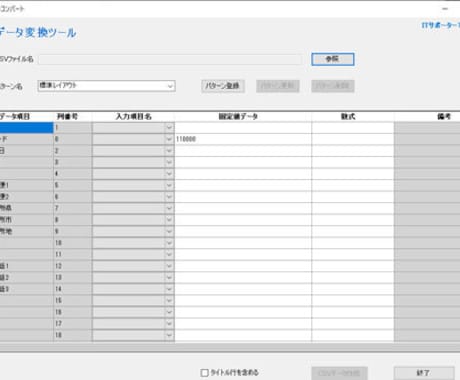Click the fixed value cell in column number 1 row
This screenshot has width=460, height=380.
[243, 128]
